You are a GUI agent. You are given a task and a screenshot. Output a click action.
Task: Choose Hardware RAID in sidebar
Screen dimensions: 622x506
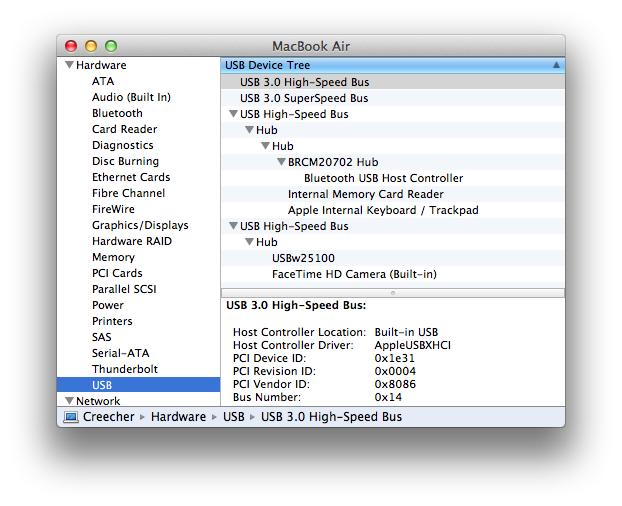coord(132,241)
